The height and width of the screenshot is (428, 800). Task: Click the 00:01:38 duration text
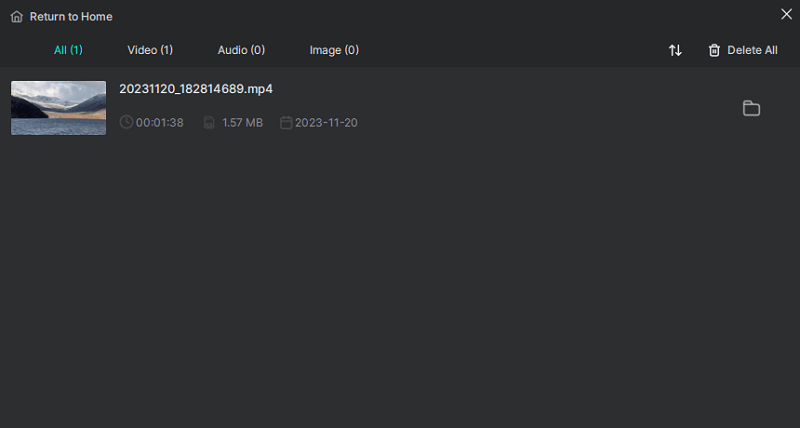160,123
